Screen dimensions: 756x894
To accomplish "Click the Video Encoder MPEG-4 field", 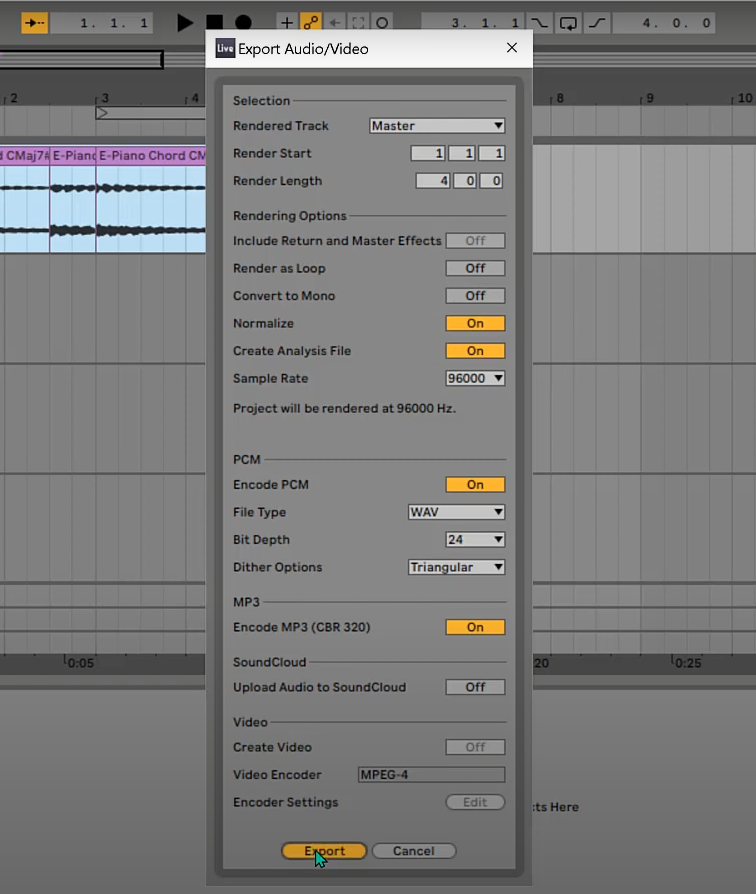I will (x=431, y=775).
